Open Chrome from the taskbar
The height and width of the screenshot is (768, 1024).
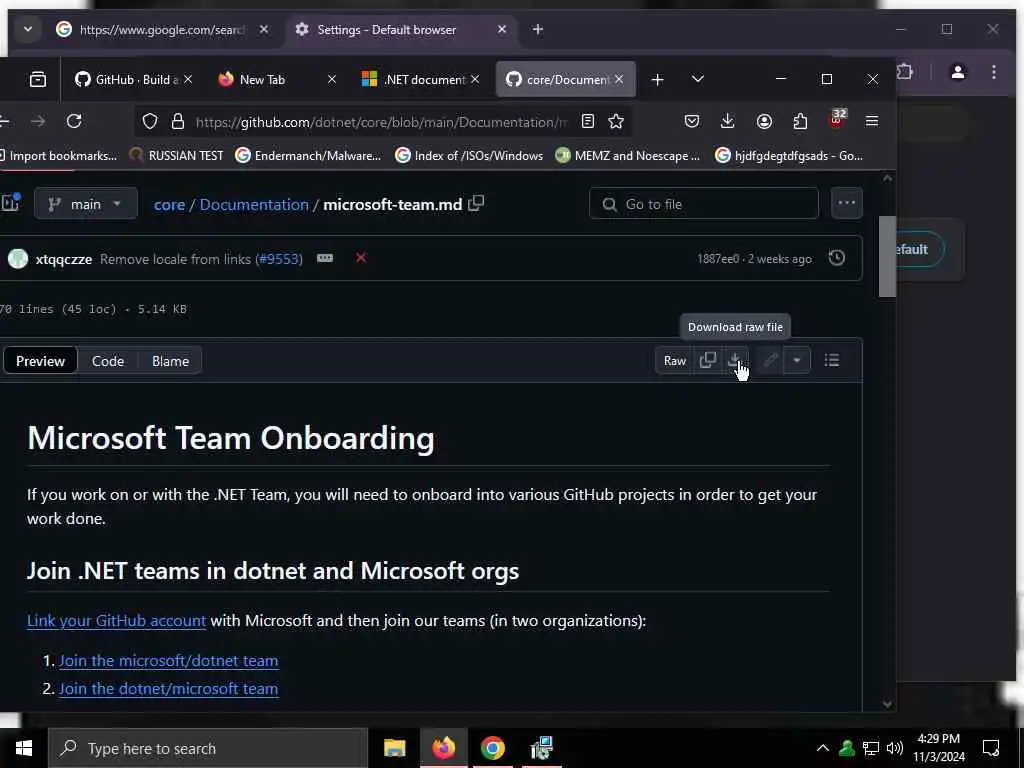(492, 748)
